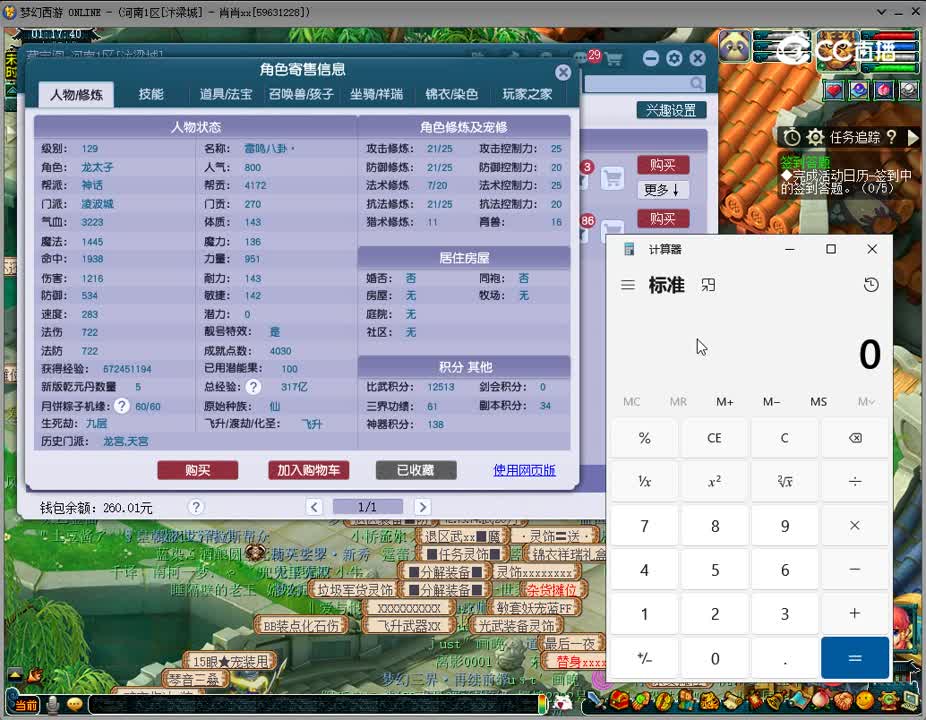Click the red 购买 button in role info dialog

tap(198, 470)
